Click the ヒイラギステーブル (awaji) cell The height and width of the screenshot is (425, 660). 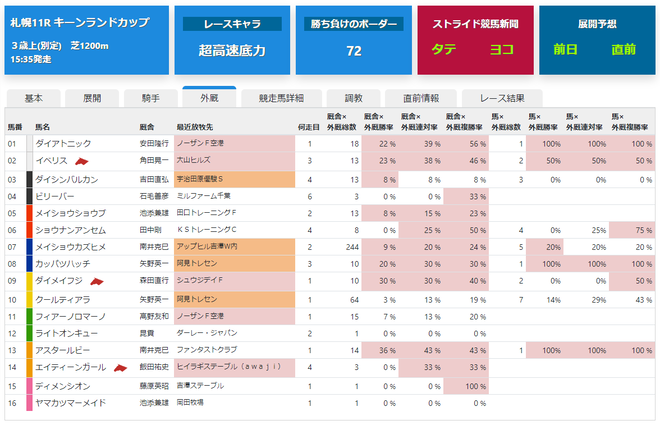coord(234,367)
